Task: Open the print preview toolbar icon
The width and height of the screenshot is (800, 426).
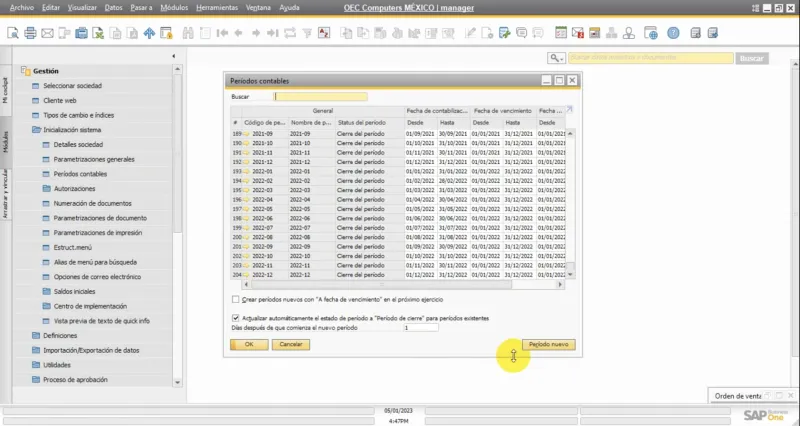Action: 13,34
